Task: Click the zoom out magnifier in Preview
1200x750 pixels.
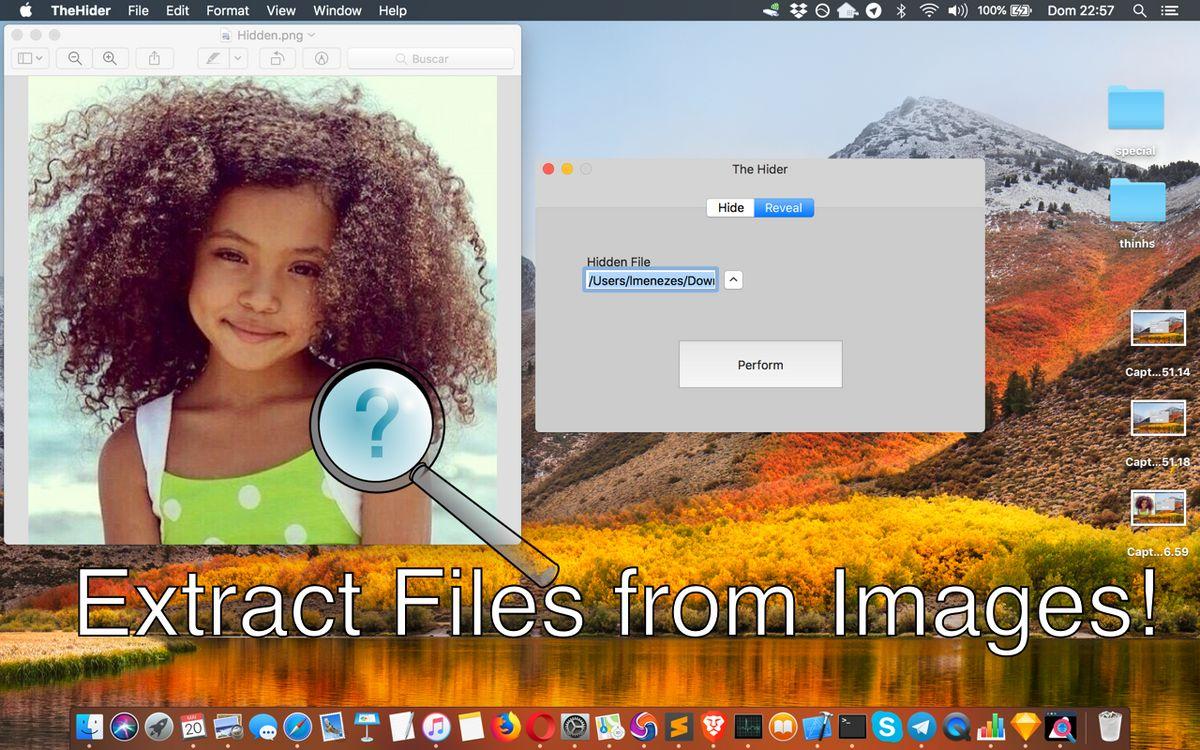Action: (x=75, y=59)
